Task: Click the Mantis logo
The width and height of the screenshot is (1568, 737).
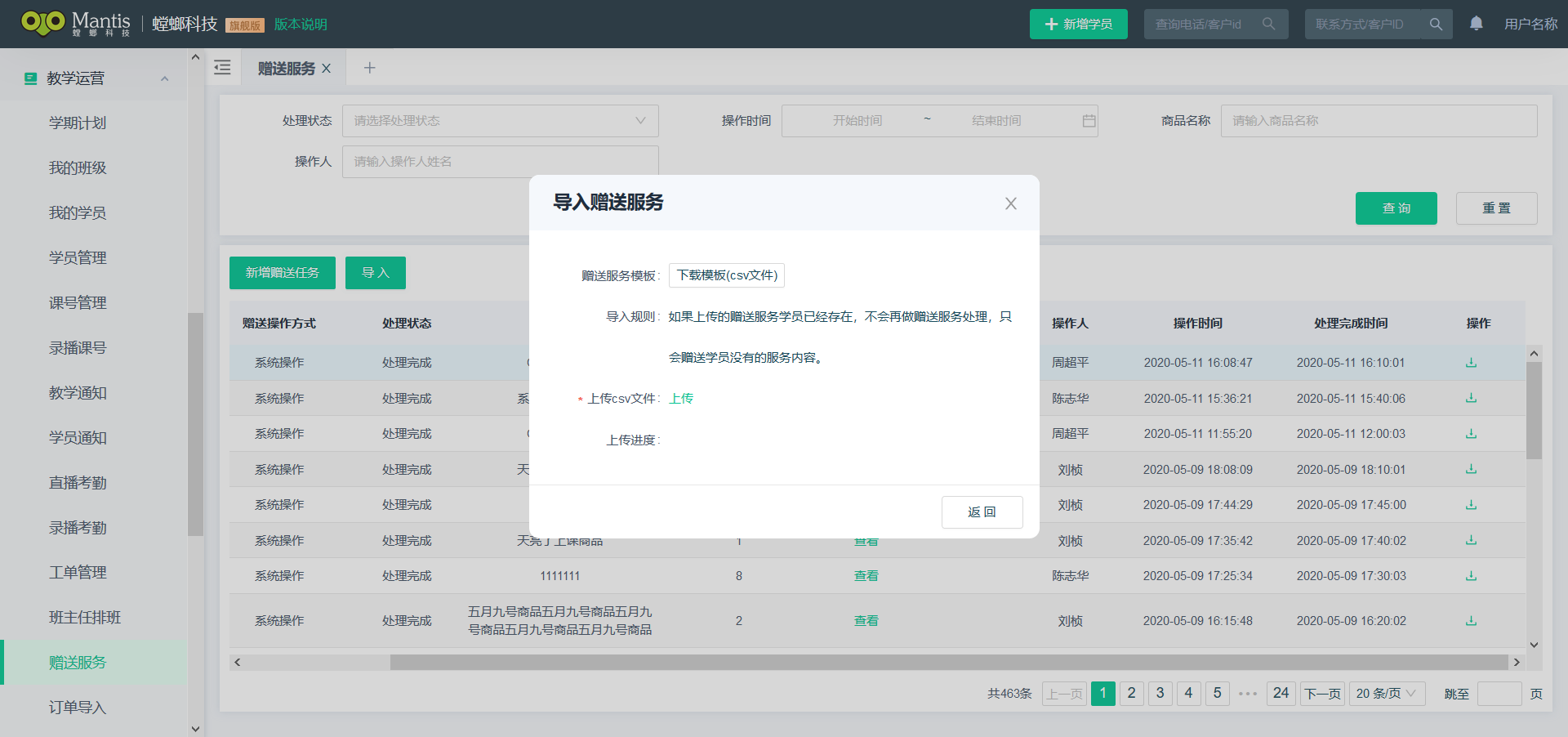Action: point(75,24)
